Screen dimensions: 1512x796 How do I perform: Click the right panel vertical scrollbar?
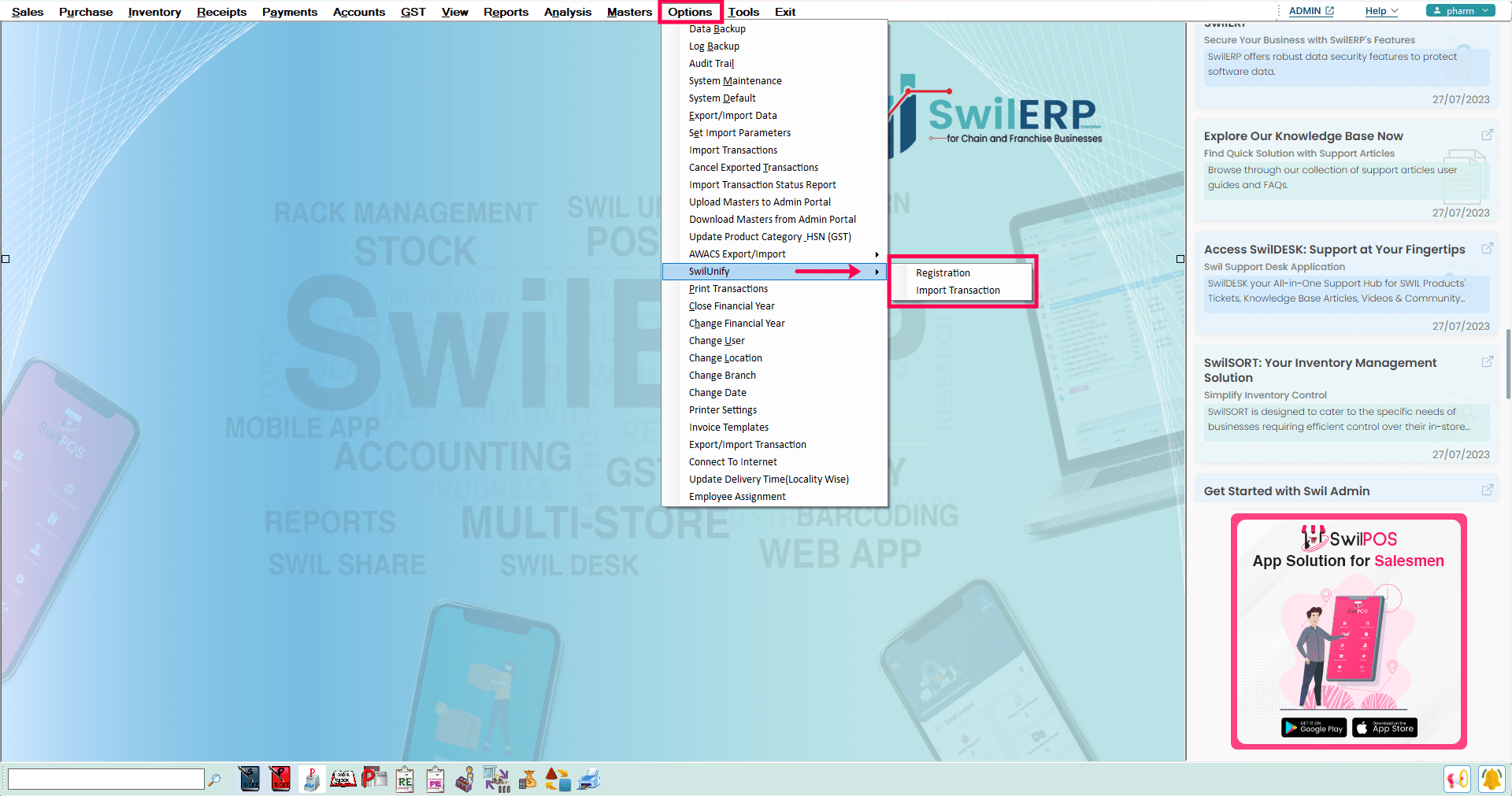1508,364
